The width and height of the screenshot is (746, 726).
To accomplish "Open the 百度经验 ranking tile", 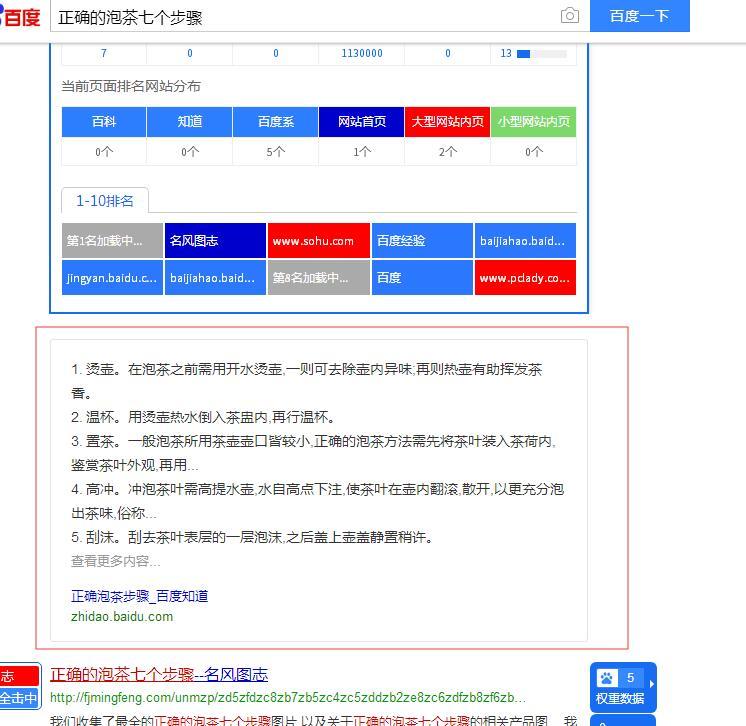I will (422, 241).
